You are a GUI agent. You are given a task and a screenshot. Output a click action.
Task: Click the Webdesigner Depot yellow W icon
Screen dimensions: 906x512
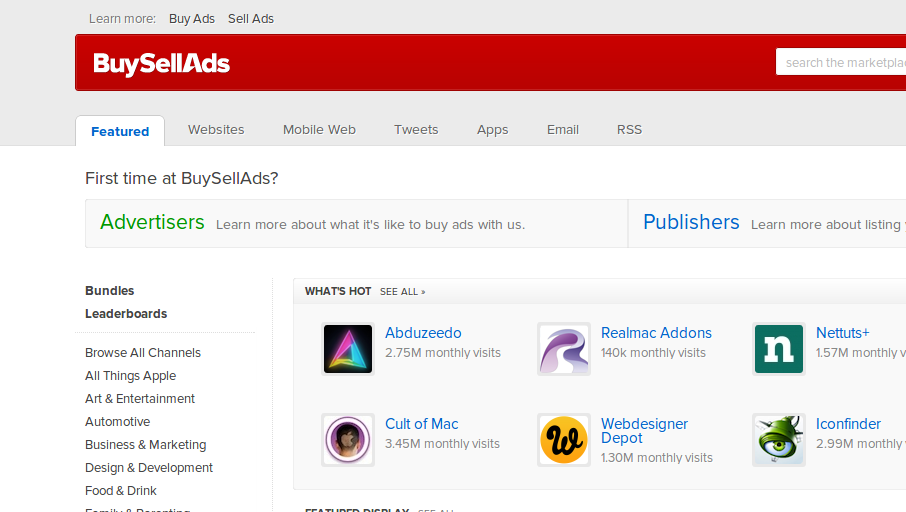(x=564, y=440)
